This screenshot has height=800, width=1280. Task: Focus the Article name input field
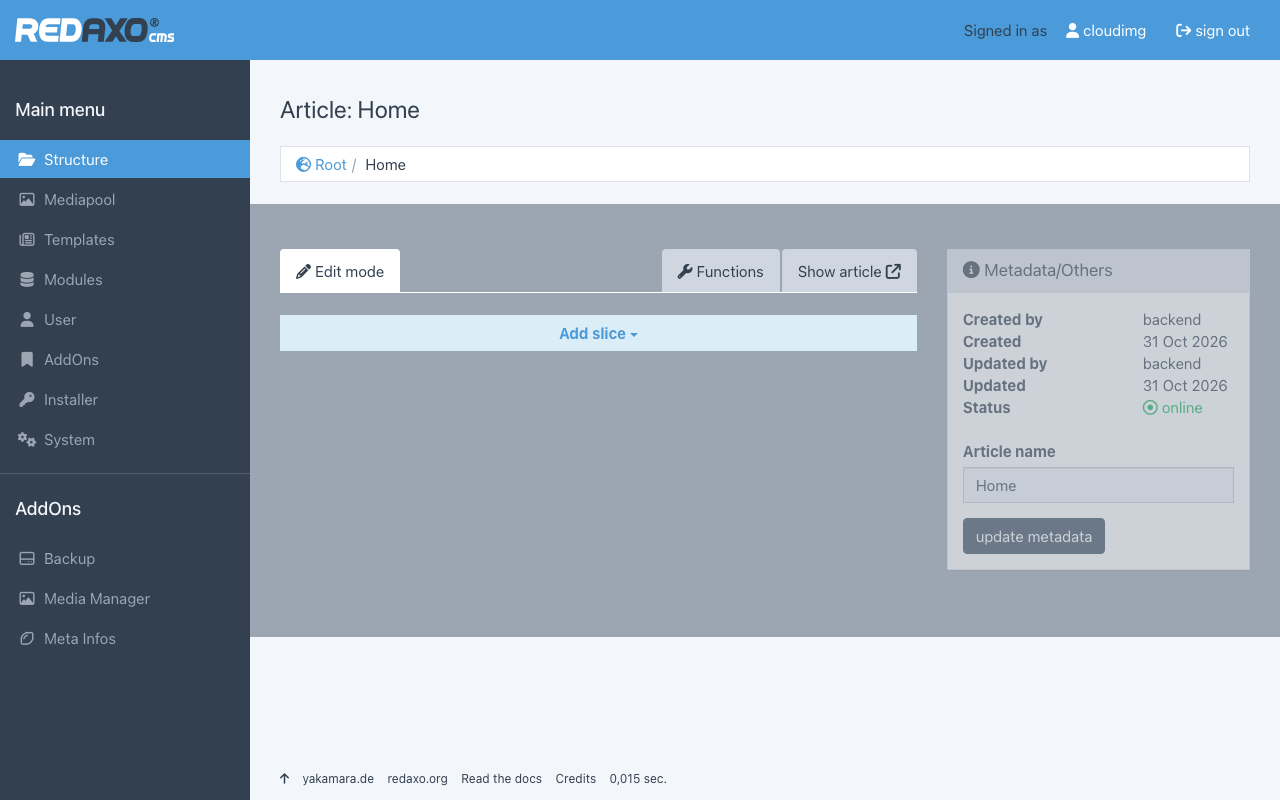coord(1098,485)
